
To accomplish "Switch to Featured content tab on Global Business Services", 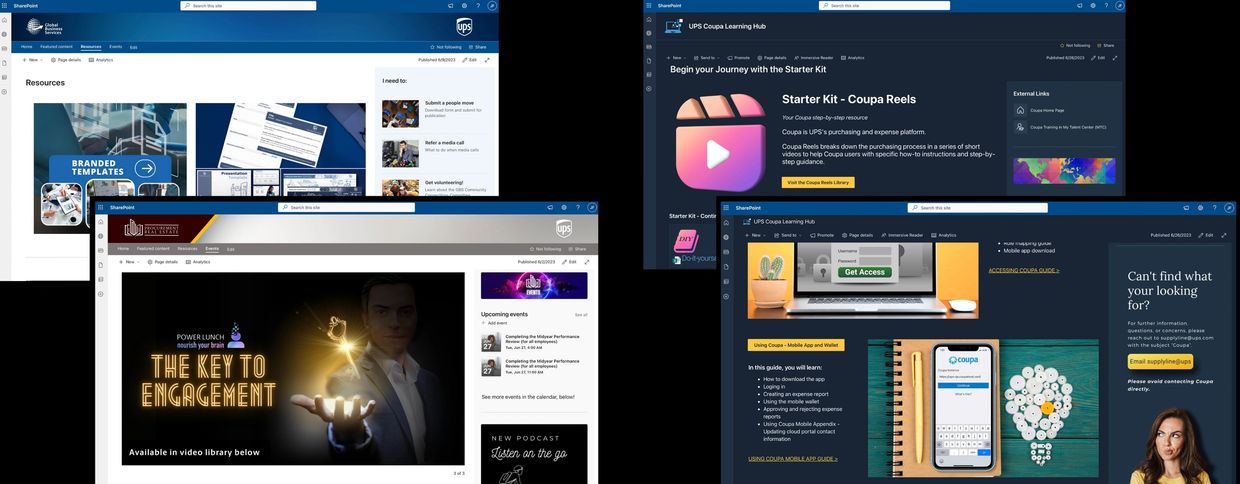I will click(56, 47).
